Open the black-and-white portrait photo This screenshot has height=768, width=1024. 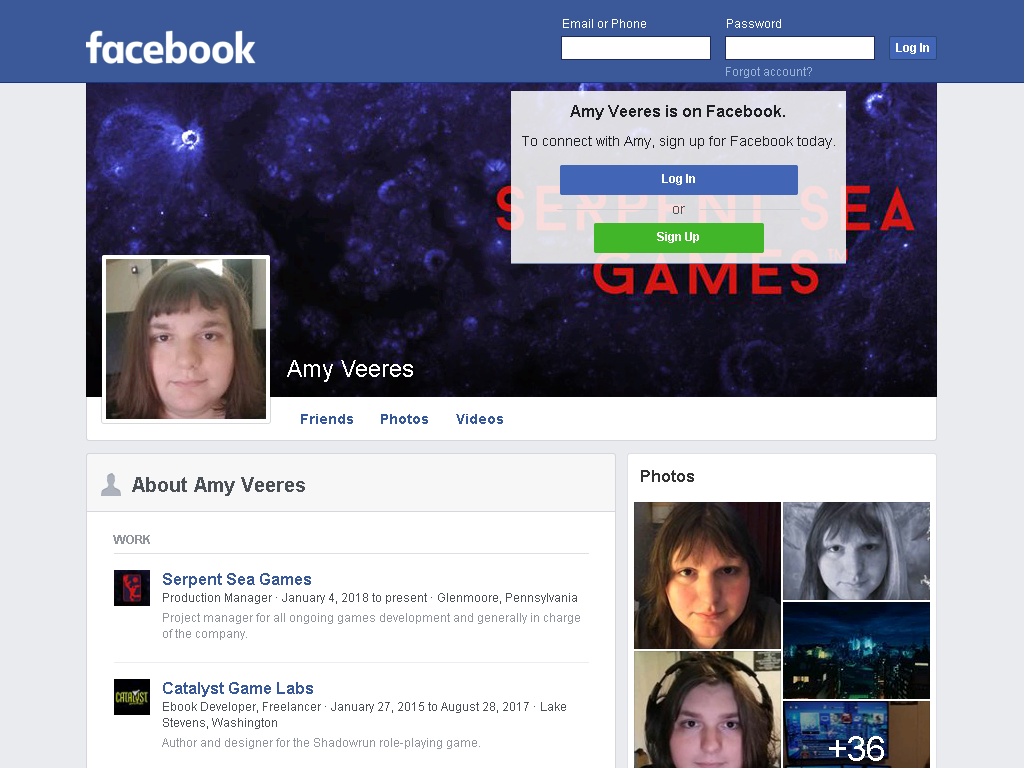[856, 551]
